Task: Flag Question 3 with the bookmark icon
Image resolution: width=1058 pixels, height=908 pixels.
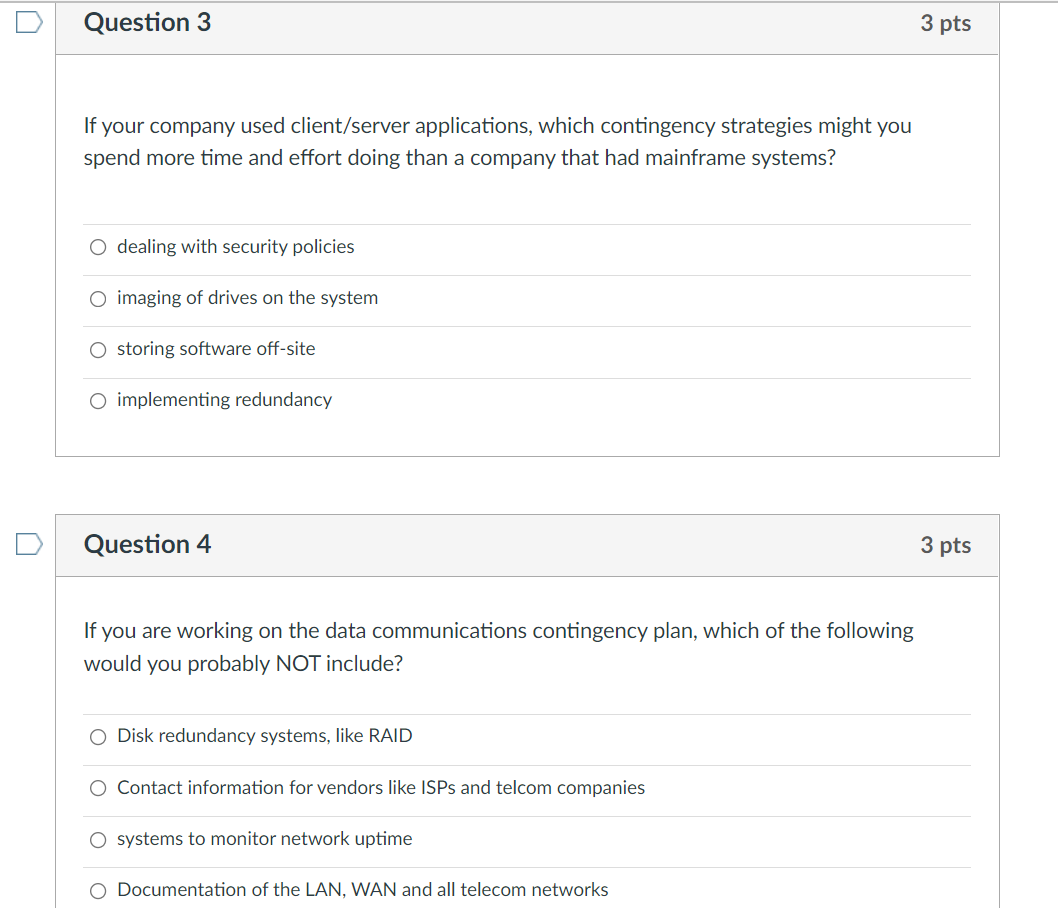Action: tap(29, 22)
